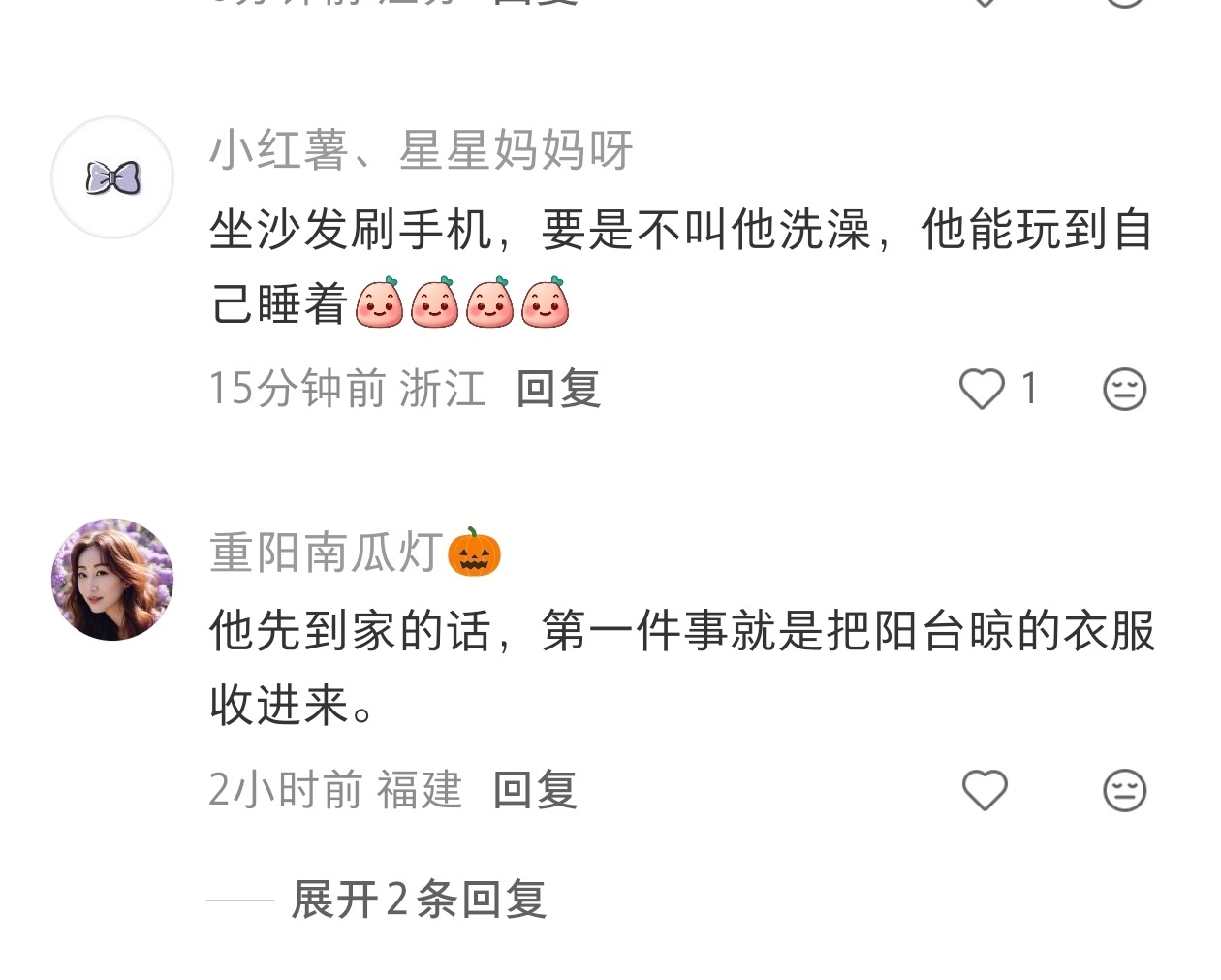Image resolution: width=1221 pixels, height=980 pixels.
Task: Like the comment by 小红薯、星星妈妈呀
Action: [x=982, y=390]
